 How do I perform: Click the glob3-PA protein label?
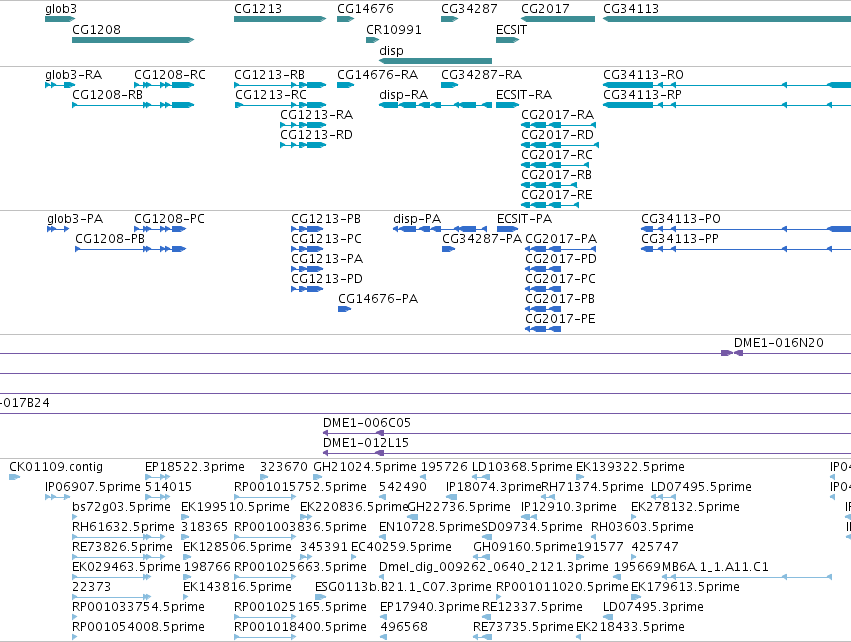75,219
